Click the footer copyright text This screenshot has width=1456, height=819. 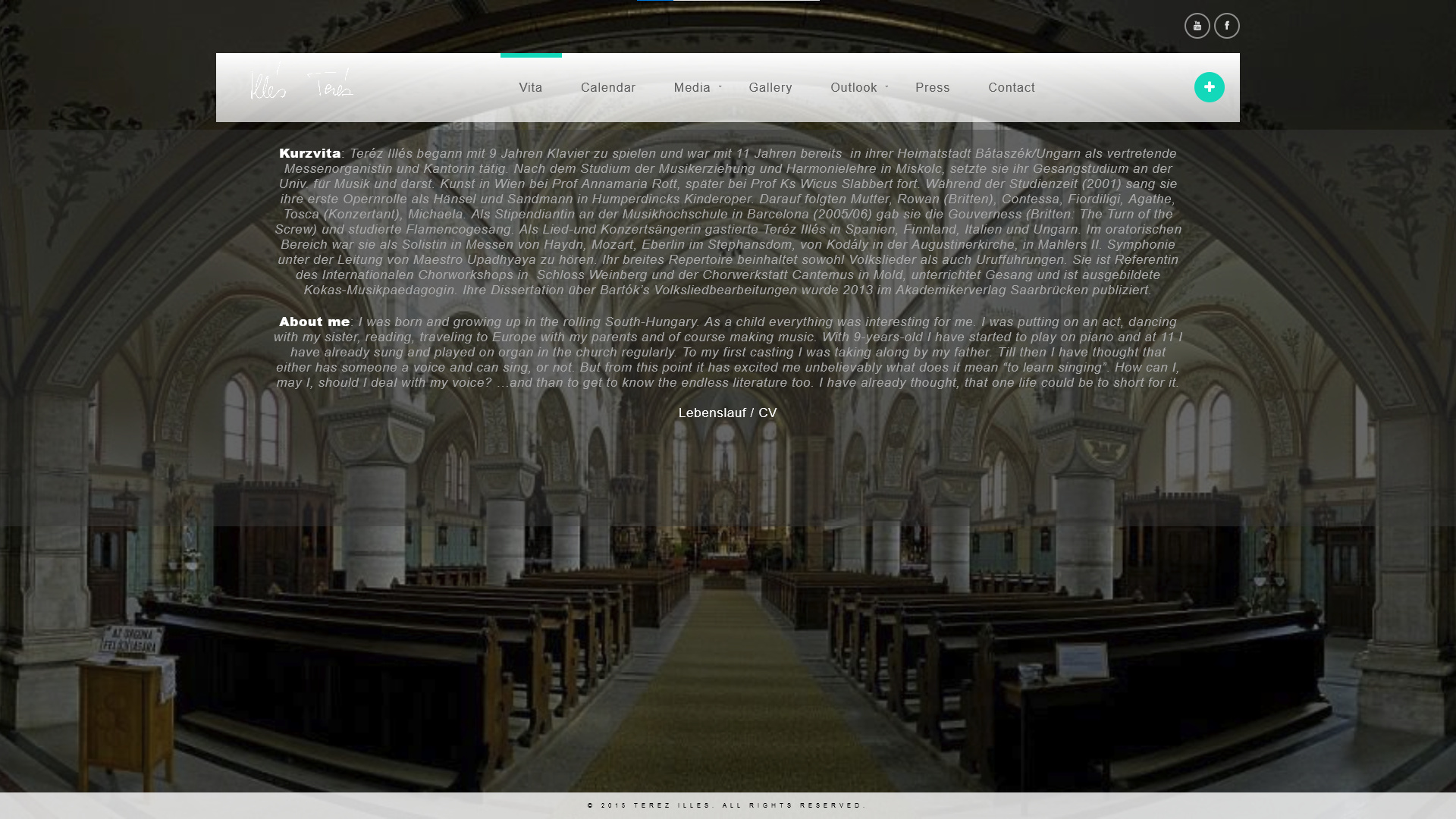[726, 805]
